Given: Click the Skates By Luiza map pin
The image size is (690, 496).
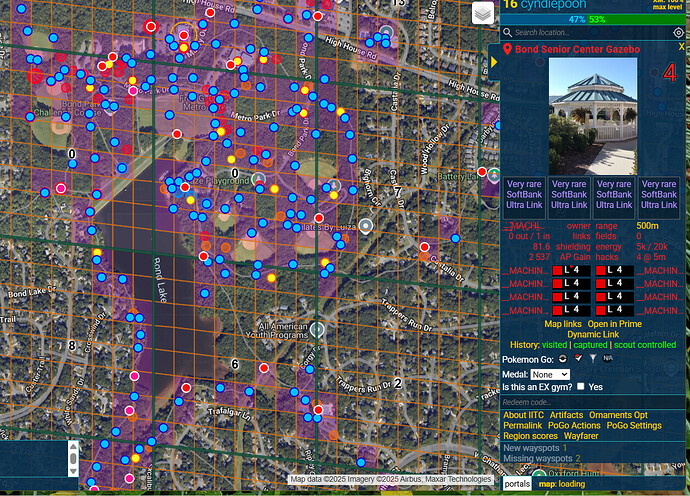Looking at the screenshot, I should tap(366, 226).
